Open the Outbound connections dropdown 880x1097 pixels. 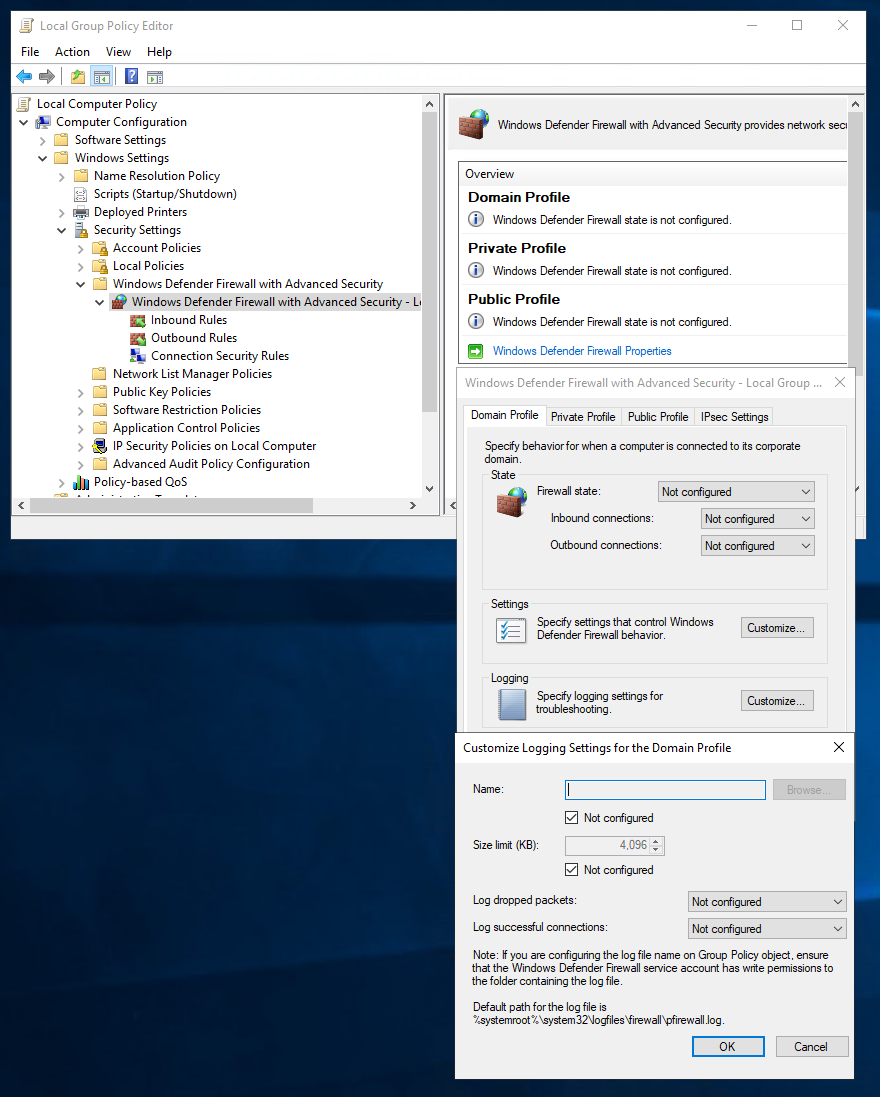[758, 546]
